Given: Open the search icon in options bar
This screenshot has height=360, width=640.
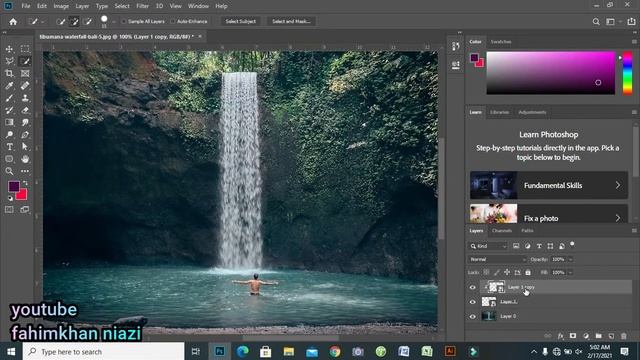Looking at the screenshot, I should (x=596, y=22).
